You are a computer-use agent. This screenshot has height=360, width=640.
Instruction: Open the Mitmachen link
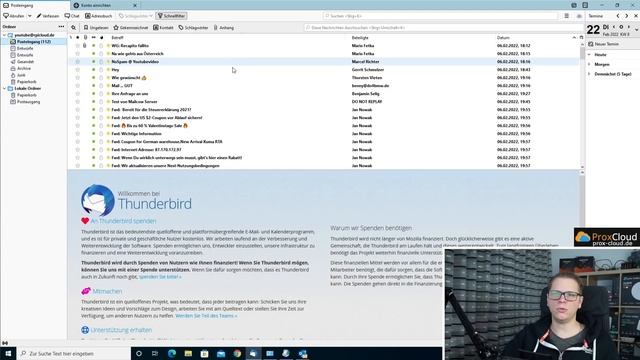[x=107, y=291]
